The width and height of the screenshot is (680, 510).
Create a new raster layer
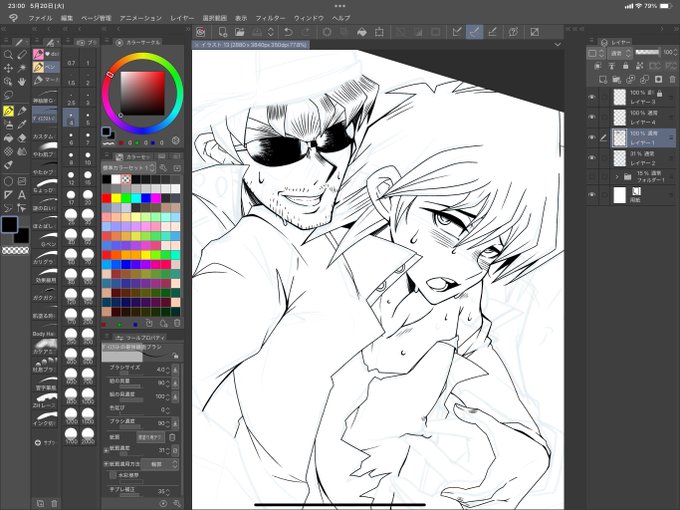[603, 79]
